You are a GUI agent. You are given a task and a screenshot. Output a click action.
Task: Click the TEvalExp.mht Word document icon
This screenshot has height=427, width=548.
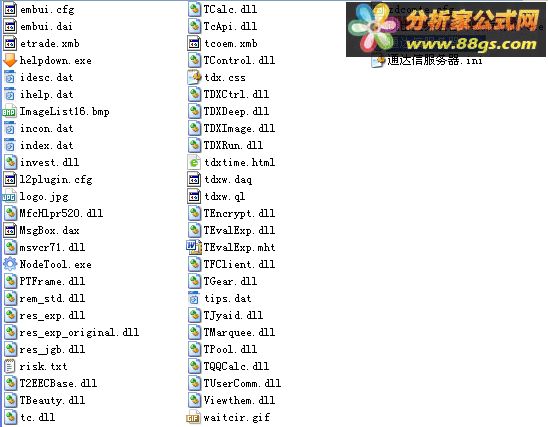pos(194,247)
